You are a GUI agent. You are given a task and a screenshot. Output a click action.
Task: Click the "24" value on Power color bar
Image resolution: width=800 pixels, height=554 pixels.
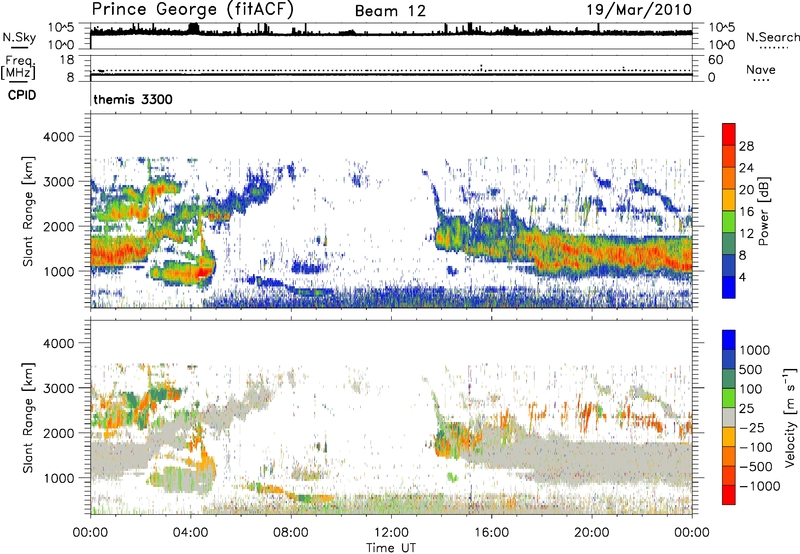click(x=746, y=168)
